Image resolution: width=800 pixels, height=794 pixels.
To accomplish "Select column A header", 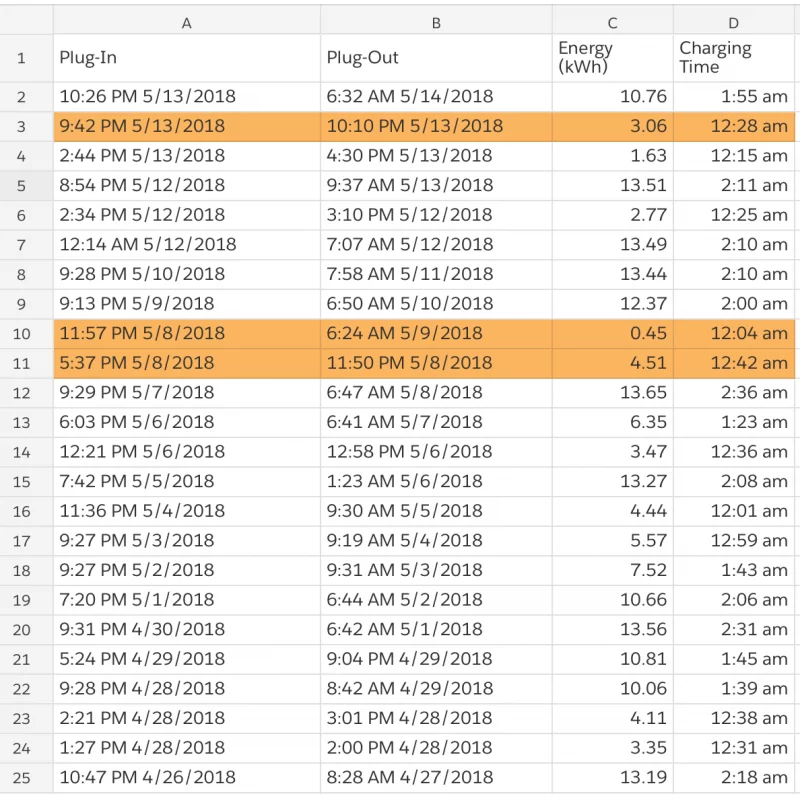I will click(x=186, y=23).
